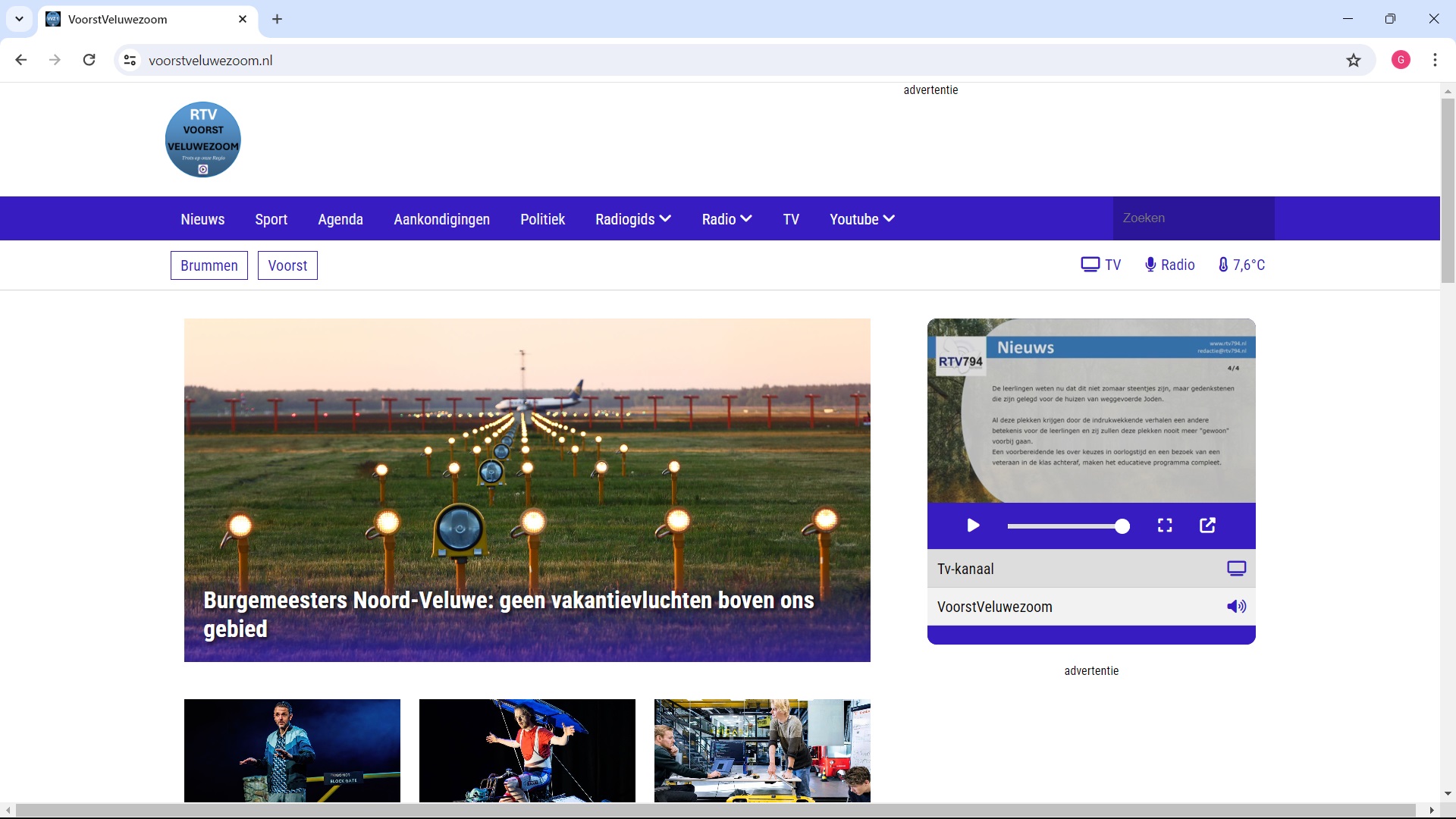The image size is (1456, 819).
Task: Open the Burgemeesters Noord-Veluwe article
Action: 509,613
